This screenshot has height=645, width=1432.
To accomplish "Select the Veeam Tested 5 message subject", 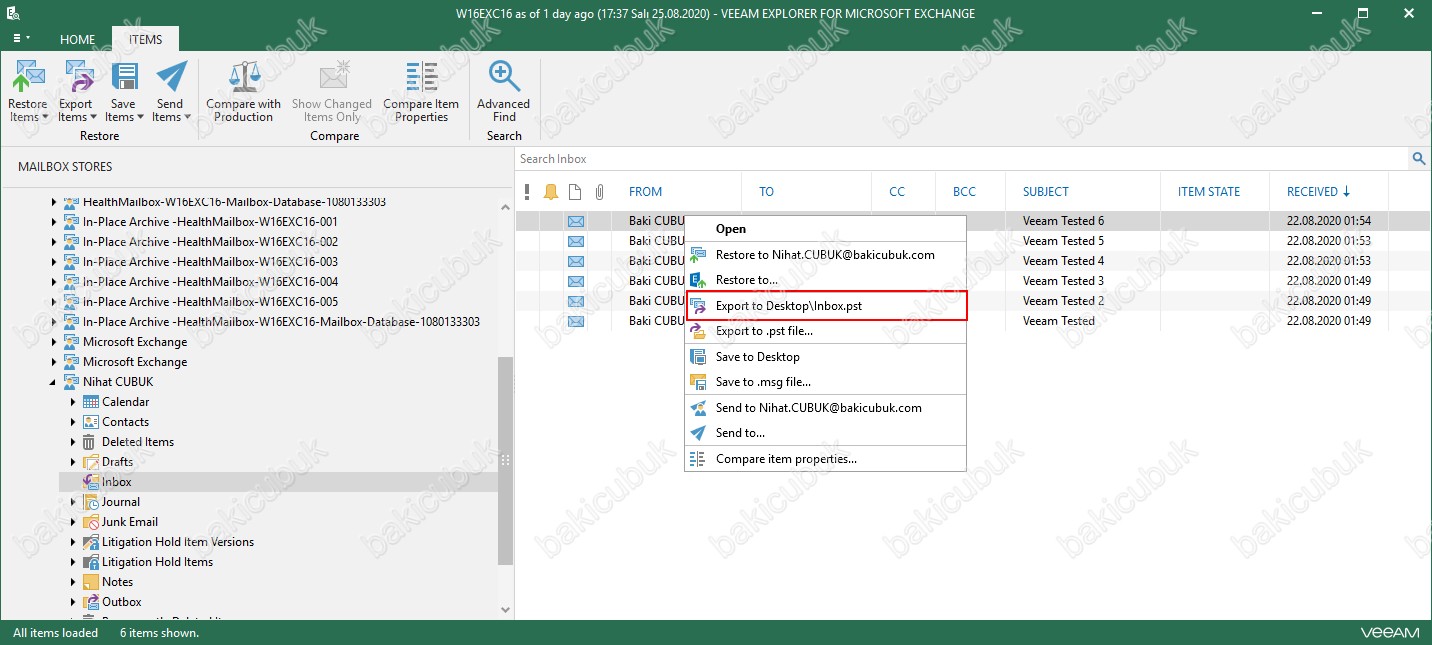I will point(1063,241).
